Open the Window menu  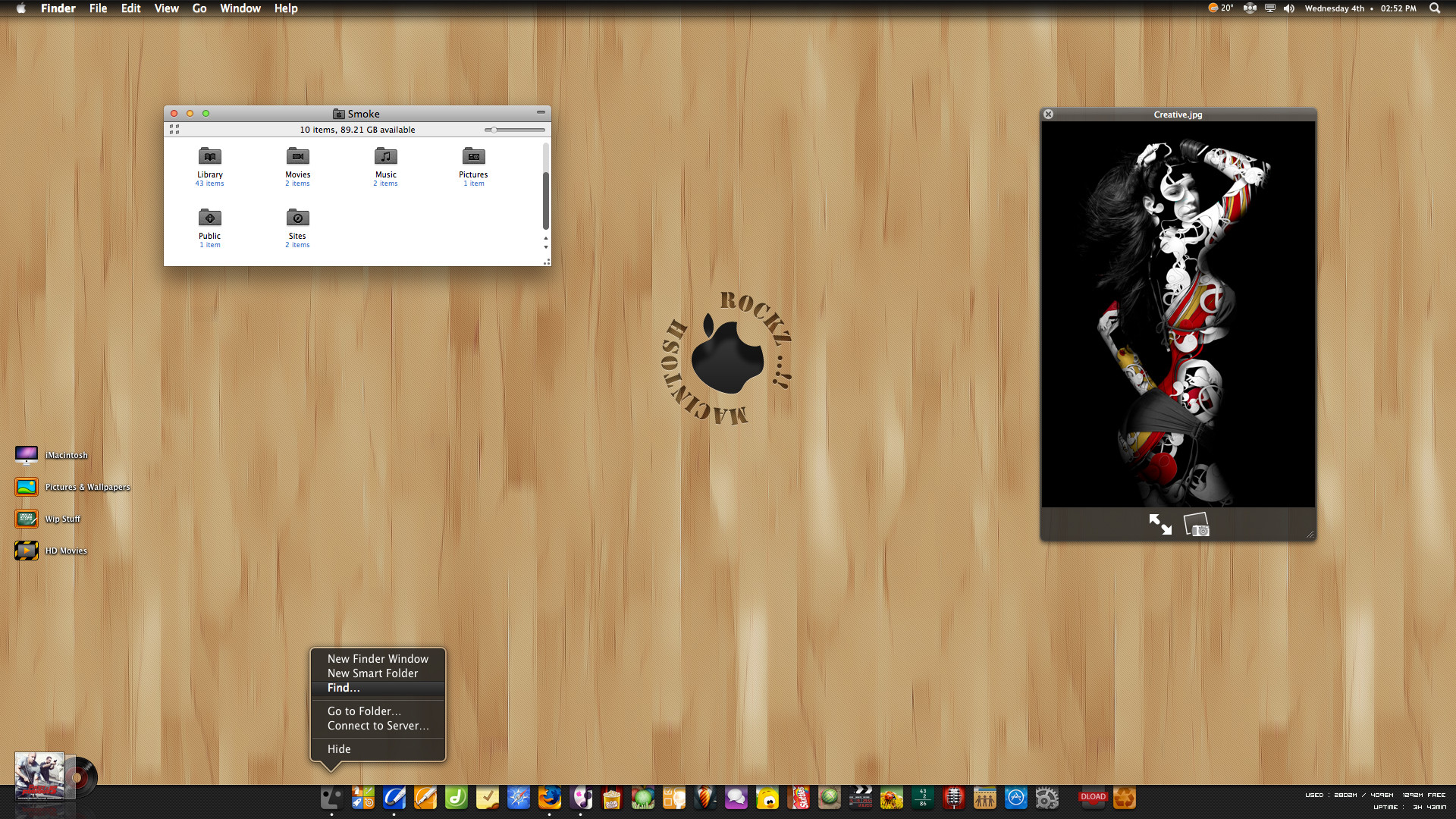tap(240, 8)
